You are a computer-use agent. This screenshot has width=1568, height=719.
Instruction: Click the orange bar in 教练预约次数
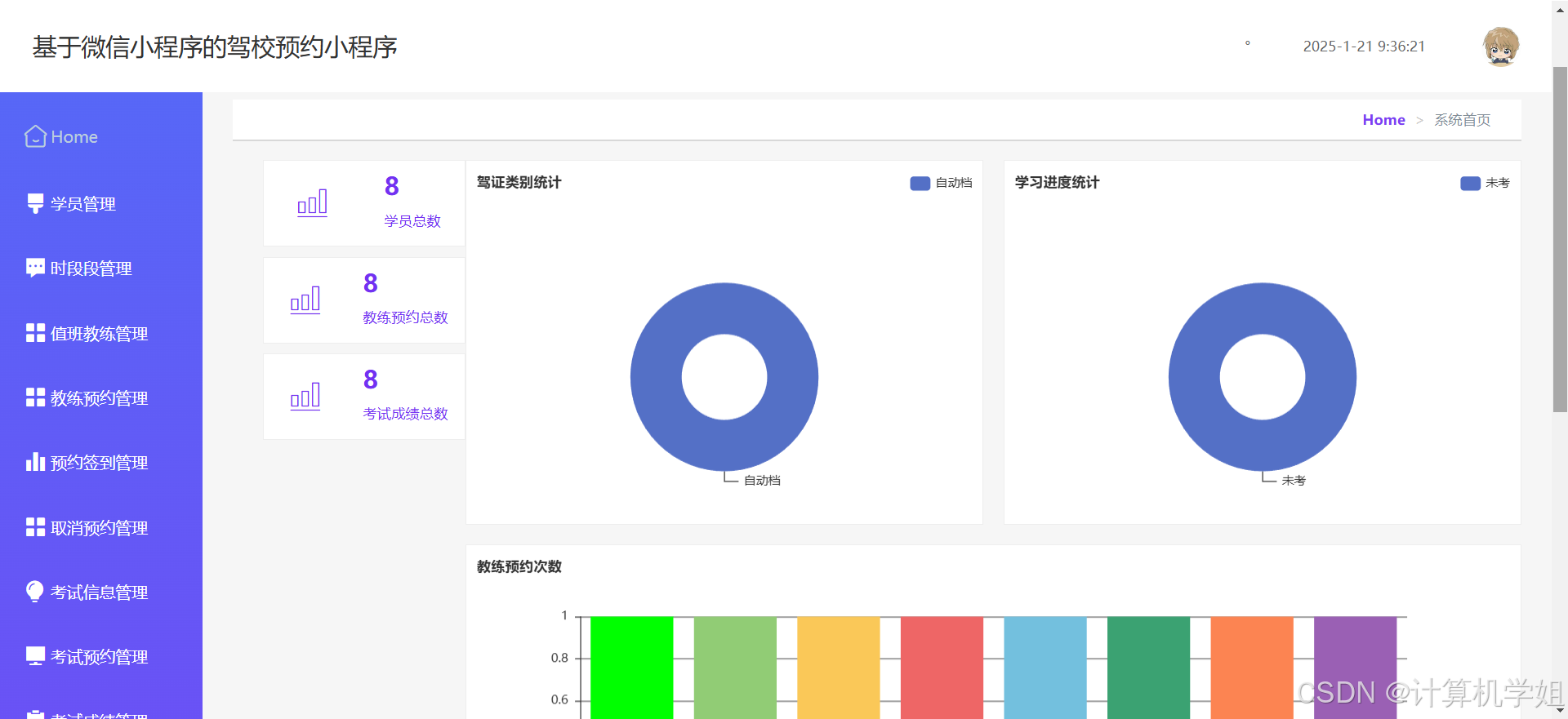tap(1252, 668)
